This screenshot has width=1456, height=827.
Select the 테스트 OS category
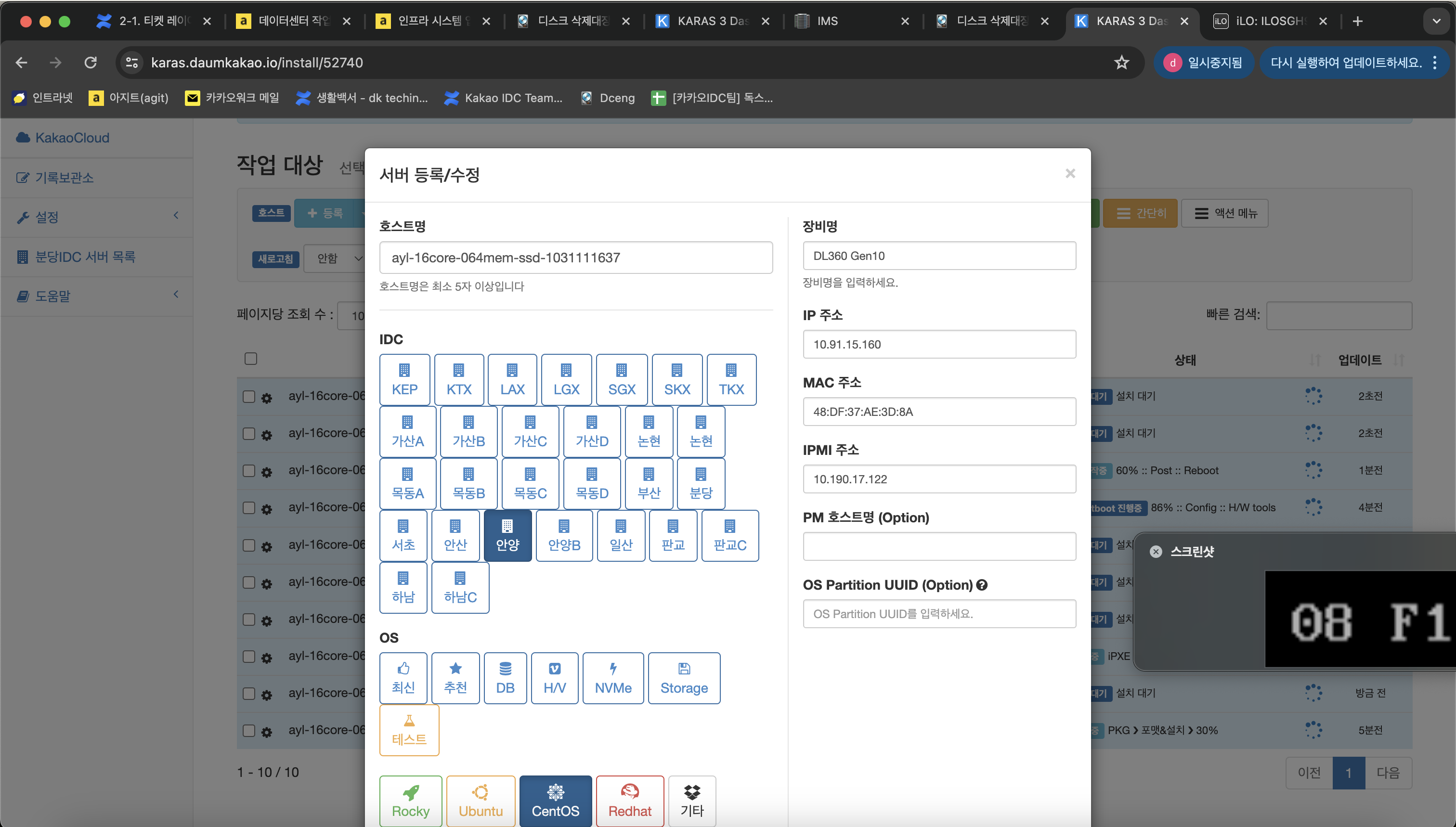pos(409,730)
